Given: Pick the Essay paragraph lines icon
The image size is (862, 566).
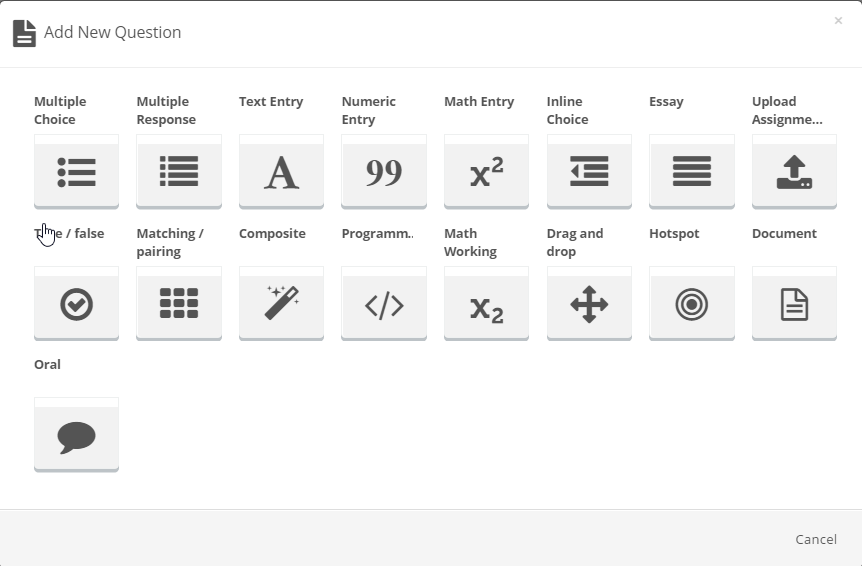Looking at the screenshot, I should [x=692, y=172].
